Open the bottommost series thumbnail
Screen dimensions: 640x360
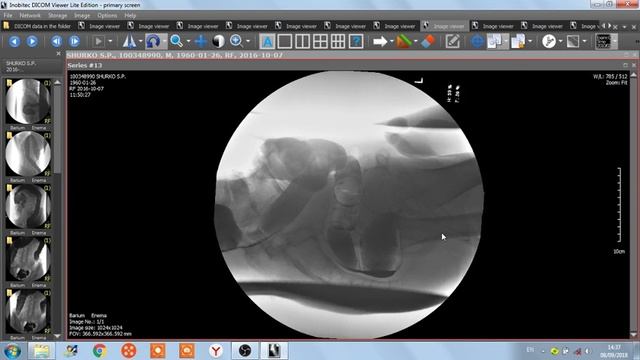click(28, 312)
